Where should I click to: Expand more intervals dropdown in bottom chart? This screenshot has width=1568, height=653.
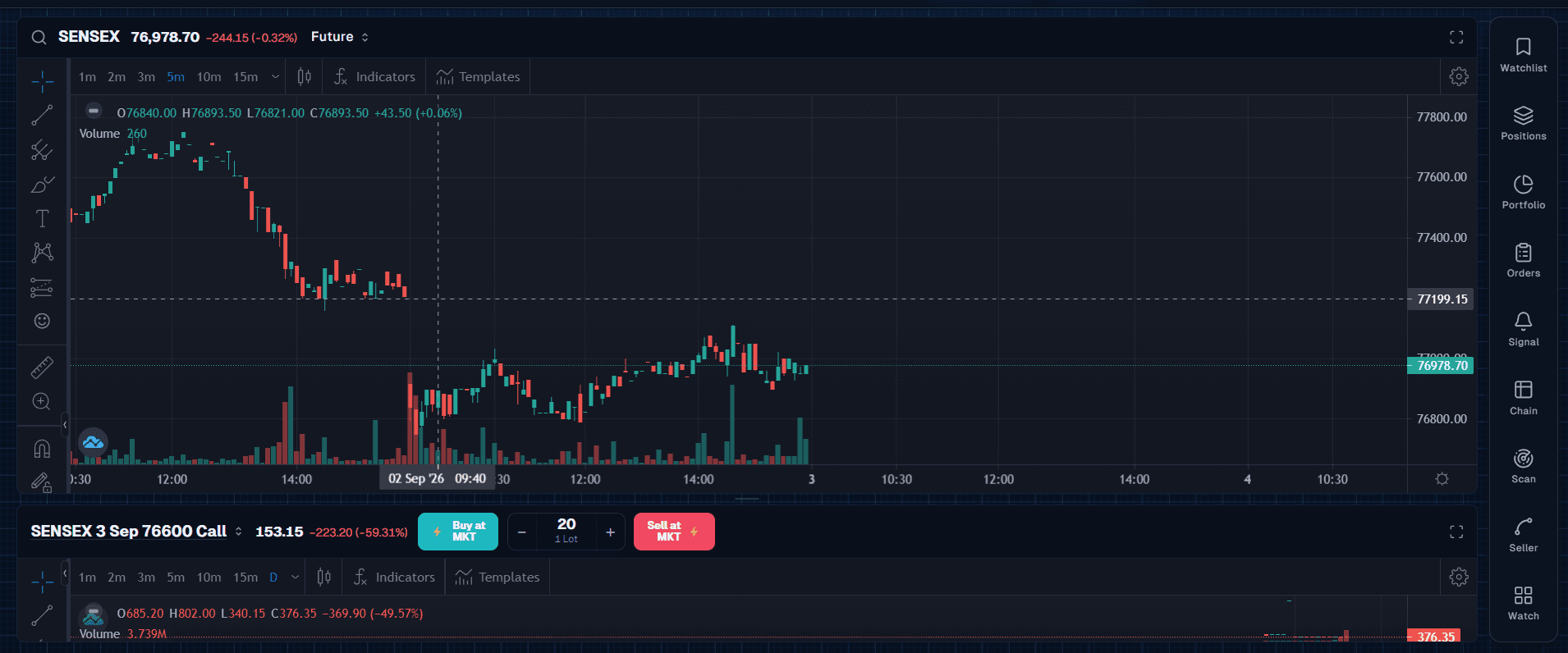tap(295, 577)
